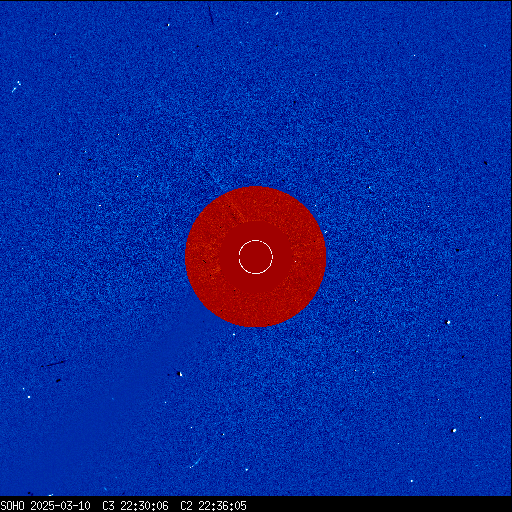The image size is (512, 512).
Task: Click the C2 22:36:05 timestamp
Action: point(213,506)
